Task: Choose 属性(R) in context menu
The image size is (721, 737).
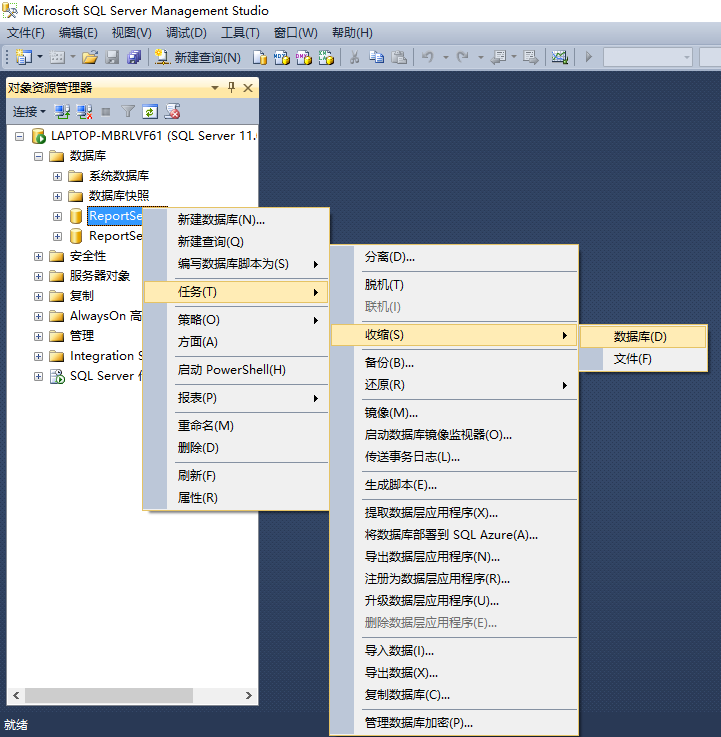Action: (236, 498)
